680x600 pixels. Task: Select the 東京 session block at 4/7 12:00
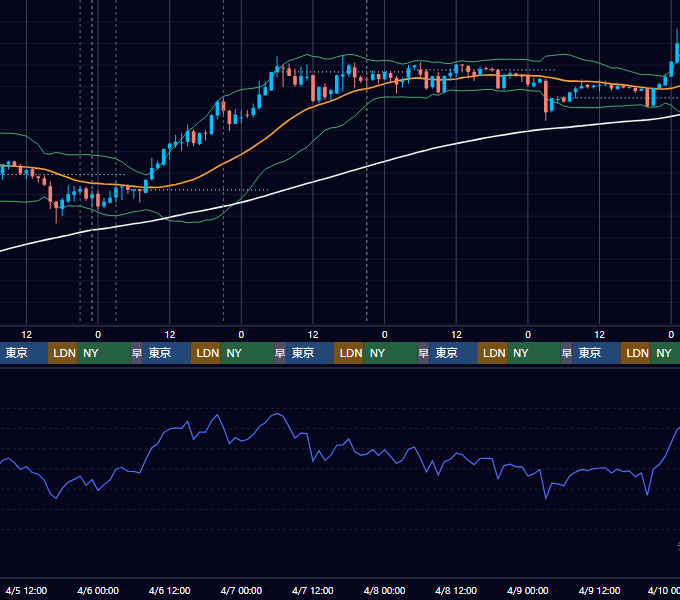[310, 353]
